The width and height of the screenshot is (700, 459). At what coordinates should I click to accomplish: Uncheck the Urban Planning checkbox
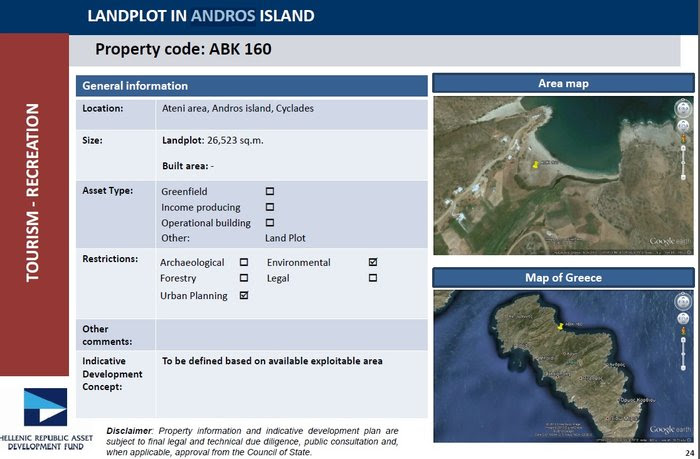pos(244,296)
